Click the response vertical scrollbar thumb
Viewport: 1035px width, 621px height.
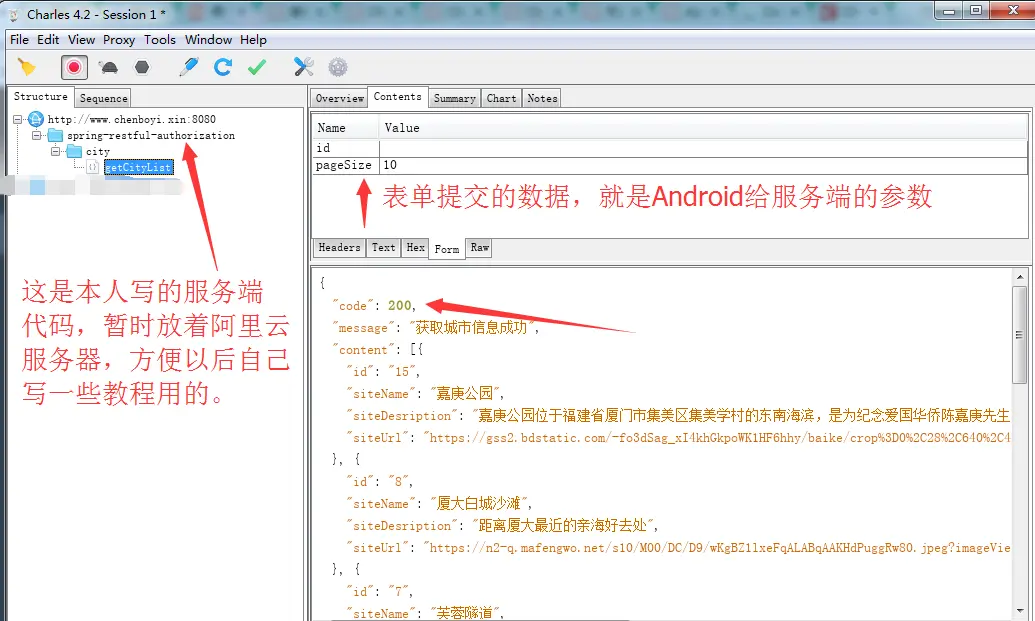[1019, 335]
